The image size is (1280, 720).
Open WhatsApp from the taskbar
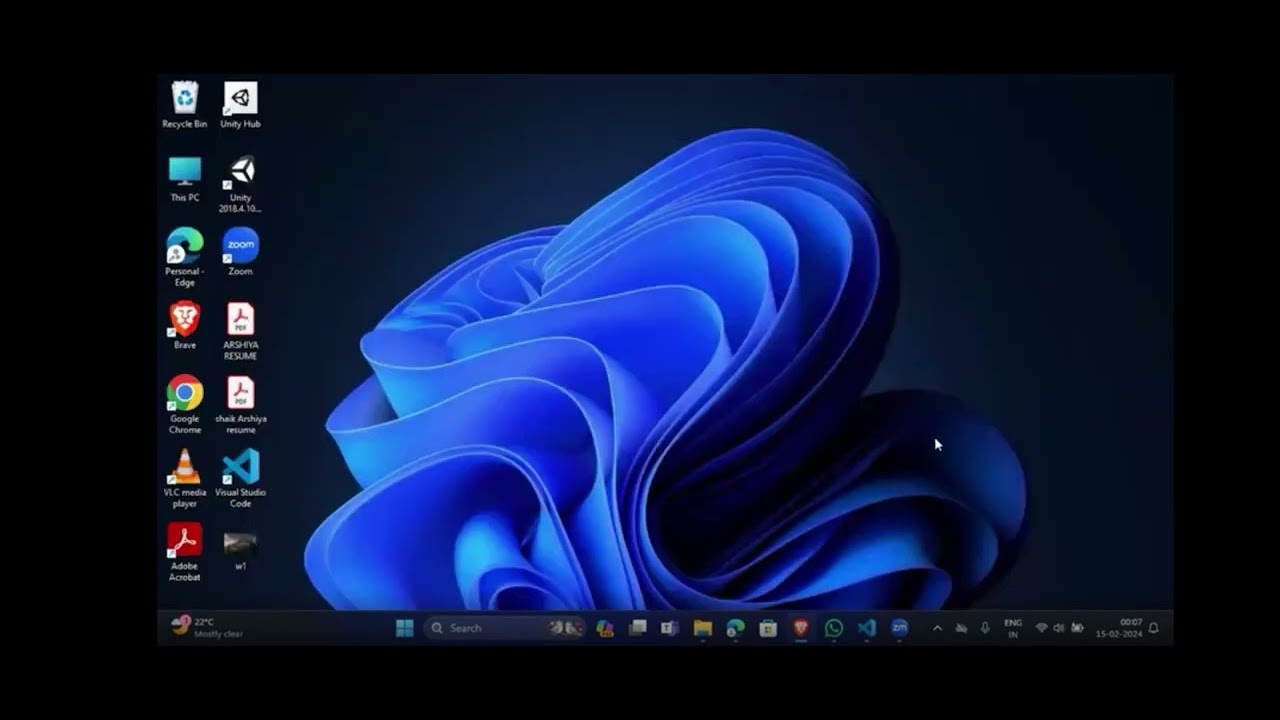click(x=834, y=628)
